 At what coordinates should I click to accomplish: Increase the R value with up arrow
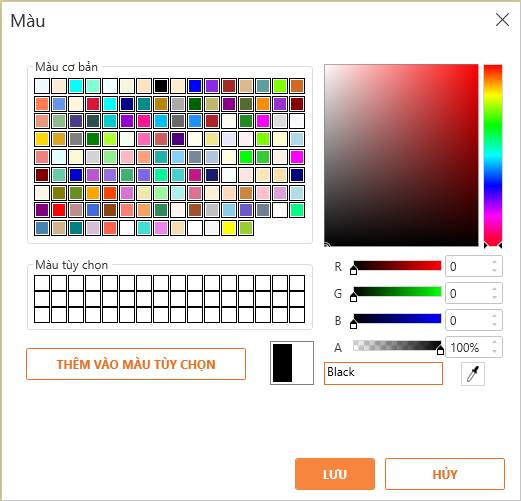click(495, 262)
